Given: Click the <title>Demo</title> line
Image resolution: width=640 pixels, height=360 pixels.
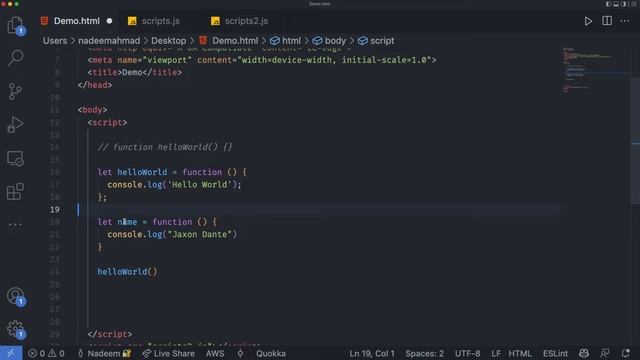Looking at the screenshot, I should [135, 72].
